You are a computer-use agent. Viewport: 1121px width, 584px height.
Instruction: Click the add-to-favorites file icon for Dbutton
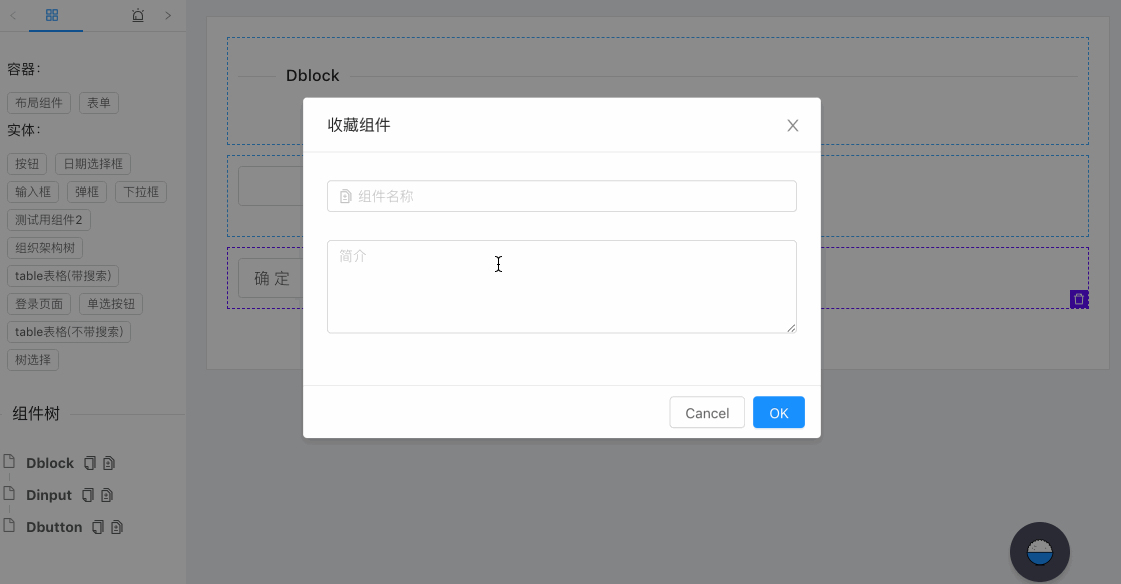tap(117, 528)
